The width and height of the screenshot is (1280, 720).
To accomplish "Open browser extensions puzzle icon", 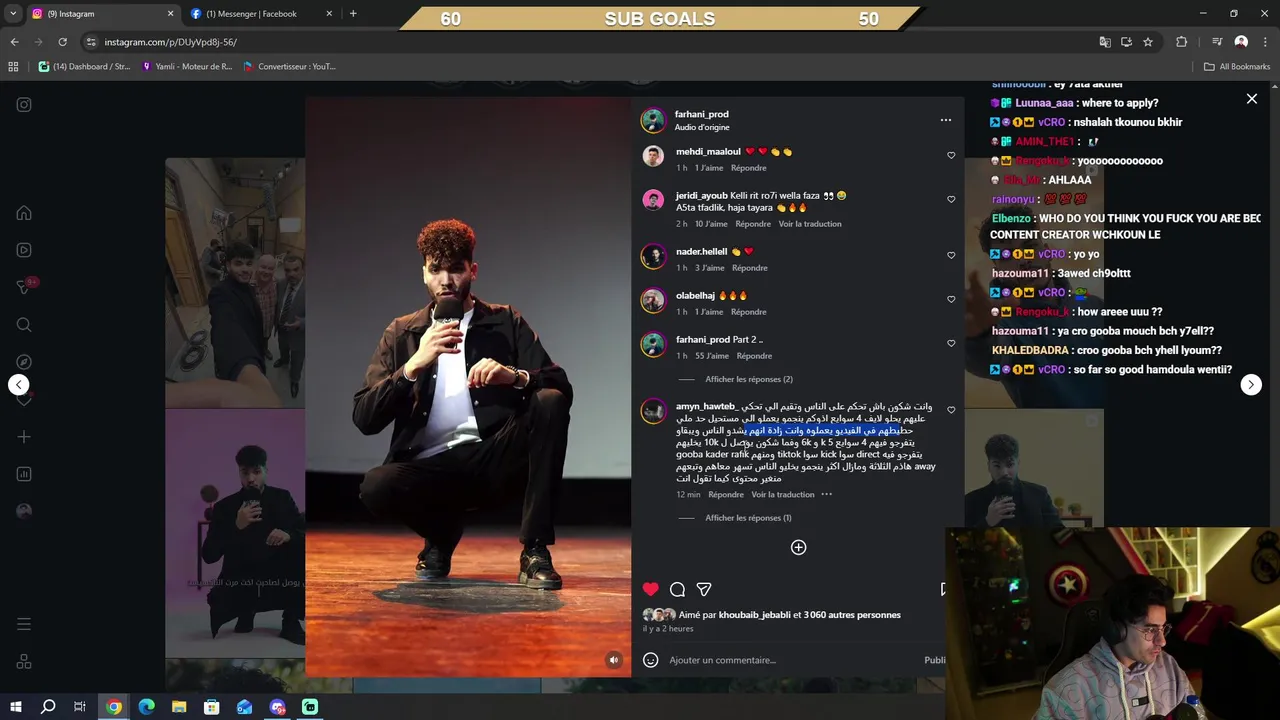I will pos(1182,42).
